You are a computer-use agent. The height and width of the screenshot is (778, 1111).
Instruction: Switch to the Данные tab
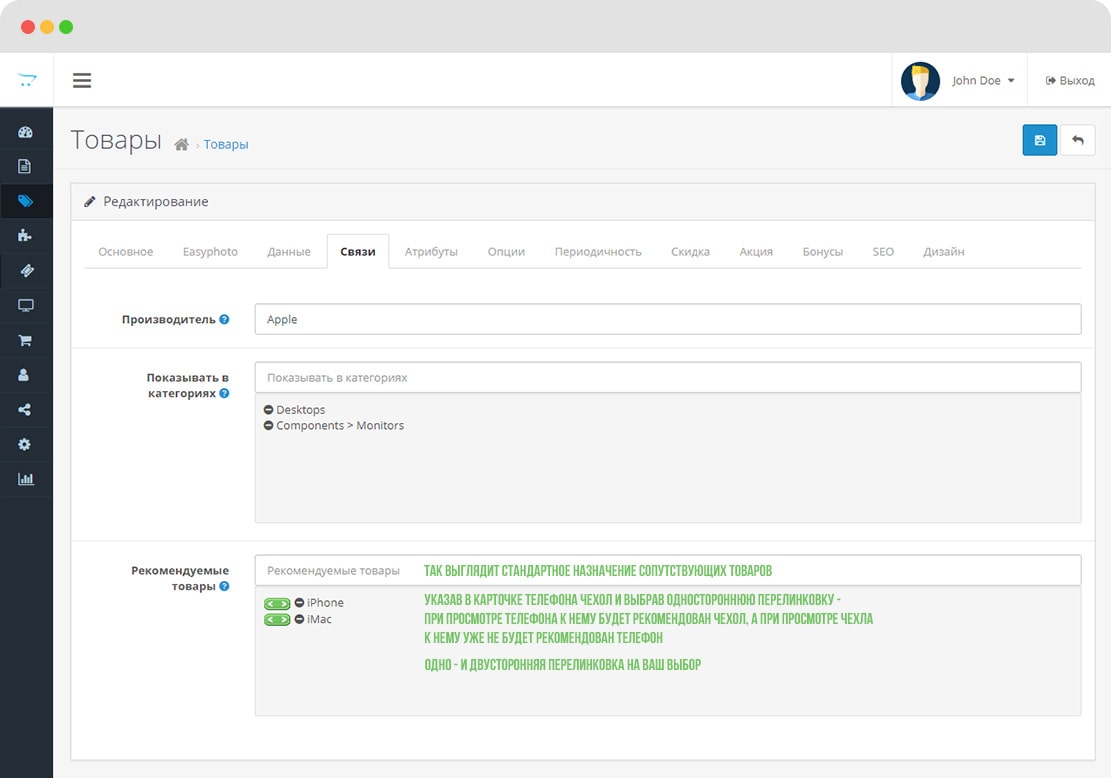tap(289, 252)
